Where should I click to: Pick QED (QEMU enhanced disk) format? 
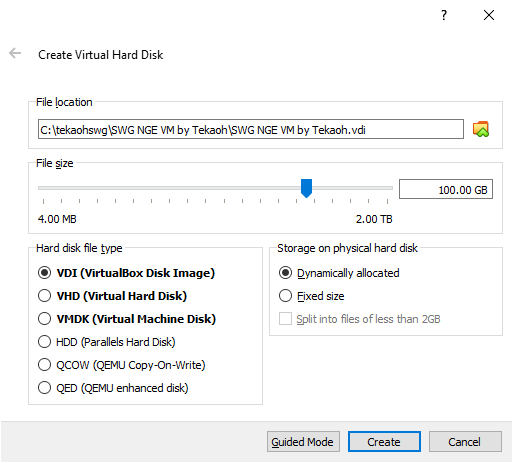coord(113,388)
